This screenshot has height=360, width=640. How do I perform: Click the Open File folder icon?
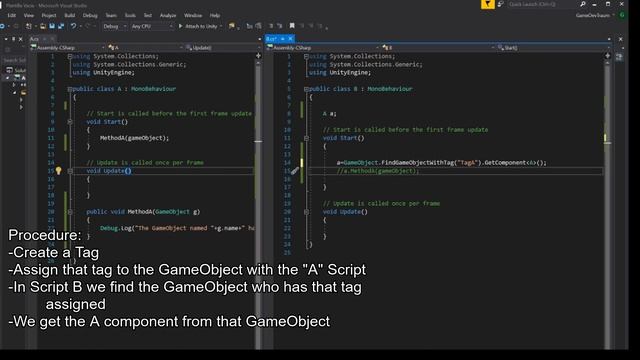point(42,26)
